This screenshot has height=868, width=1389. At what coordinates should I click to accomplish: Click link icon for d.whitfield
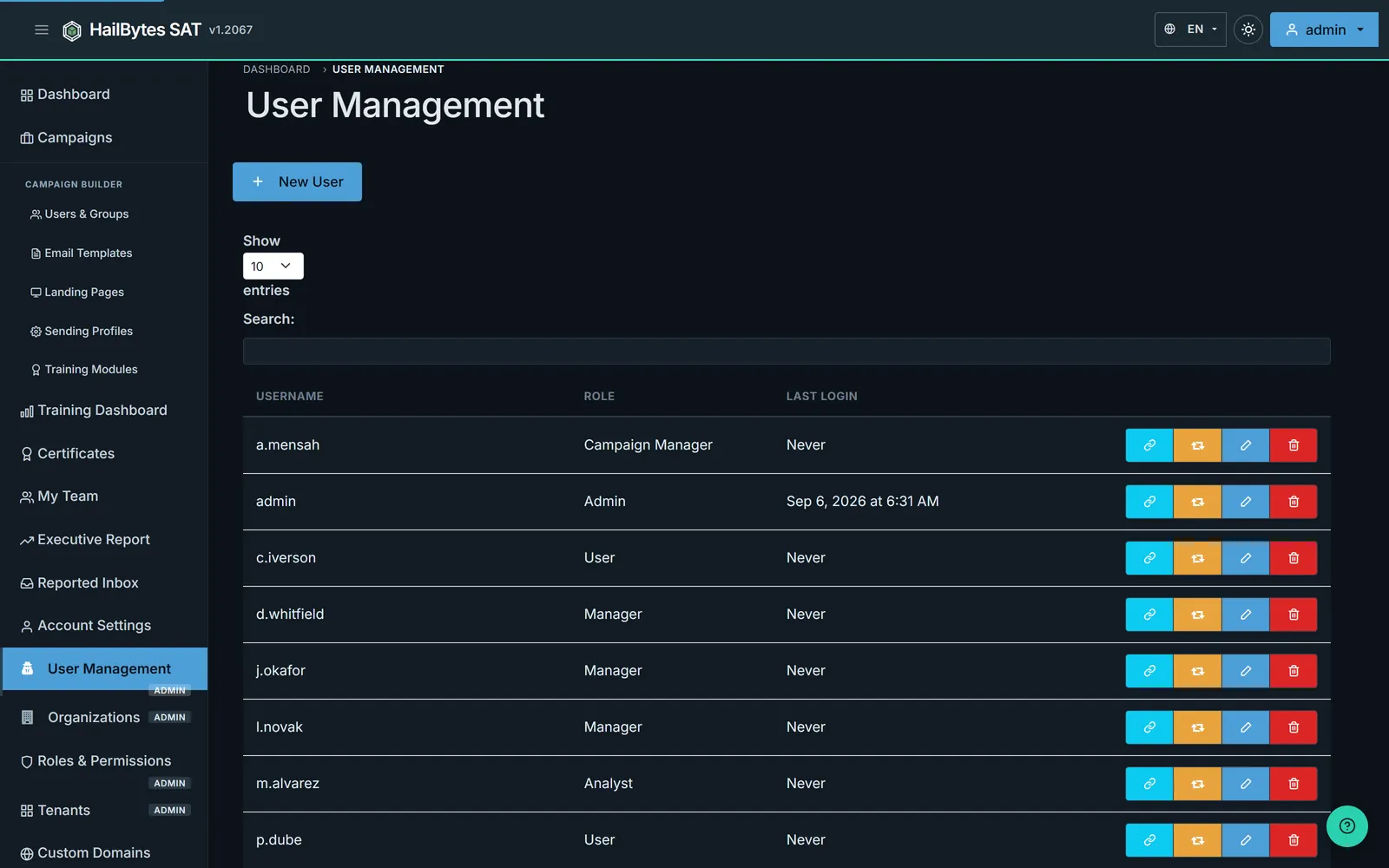point(1149,615)
